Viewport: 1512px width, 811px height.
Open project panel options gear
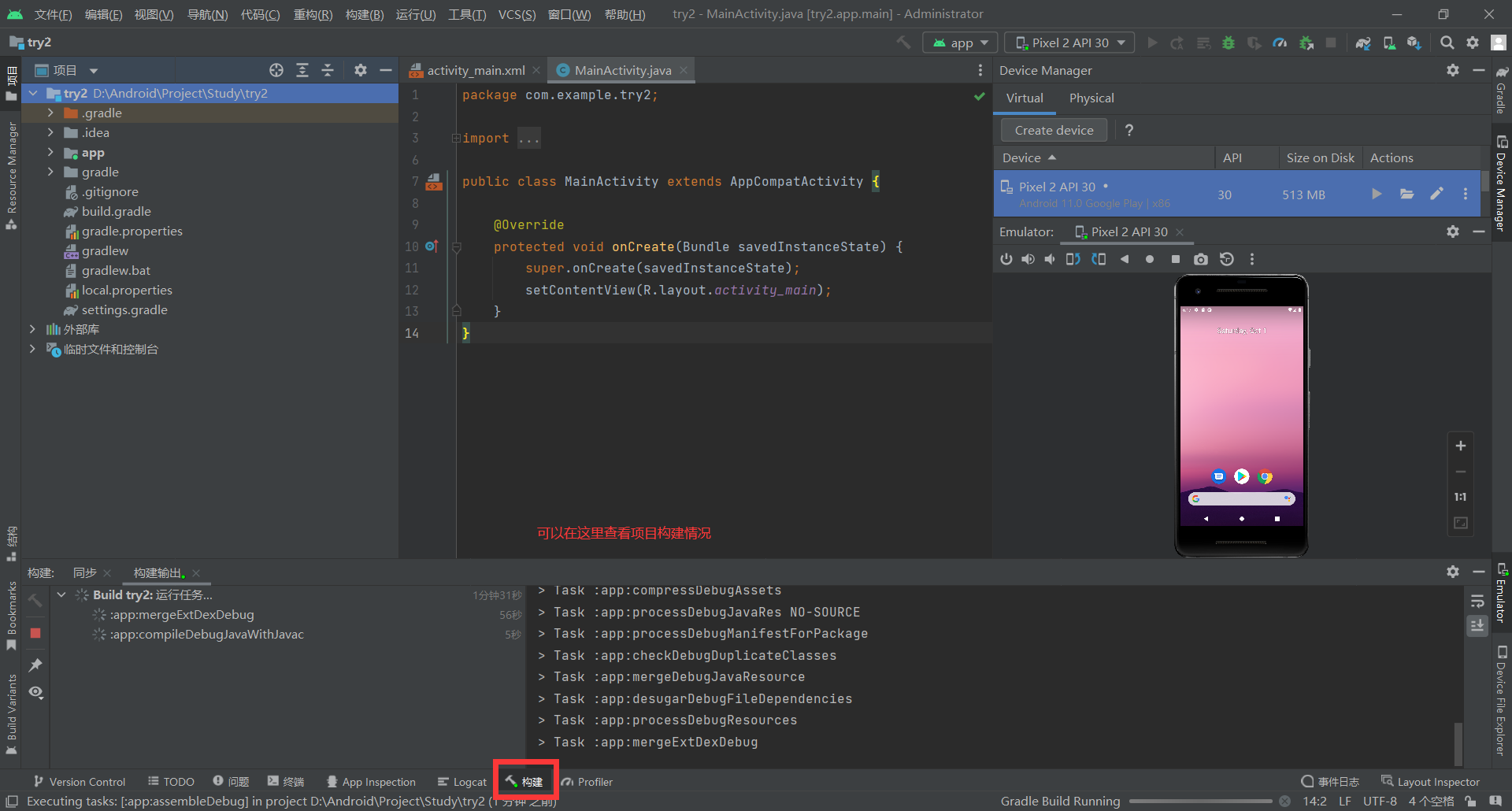[360, 70]
